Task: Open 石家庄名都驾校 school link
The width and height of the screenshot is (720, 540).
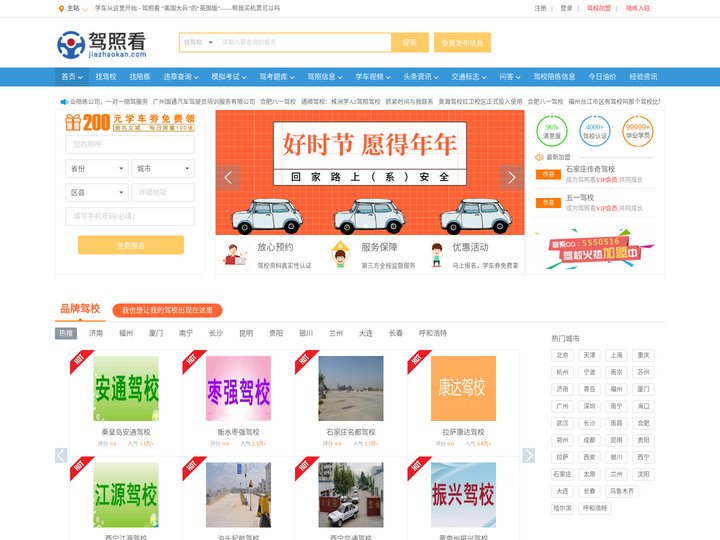Action: (x=351, y=432)
